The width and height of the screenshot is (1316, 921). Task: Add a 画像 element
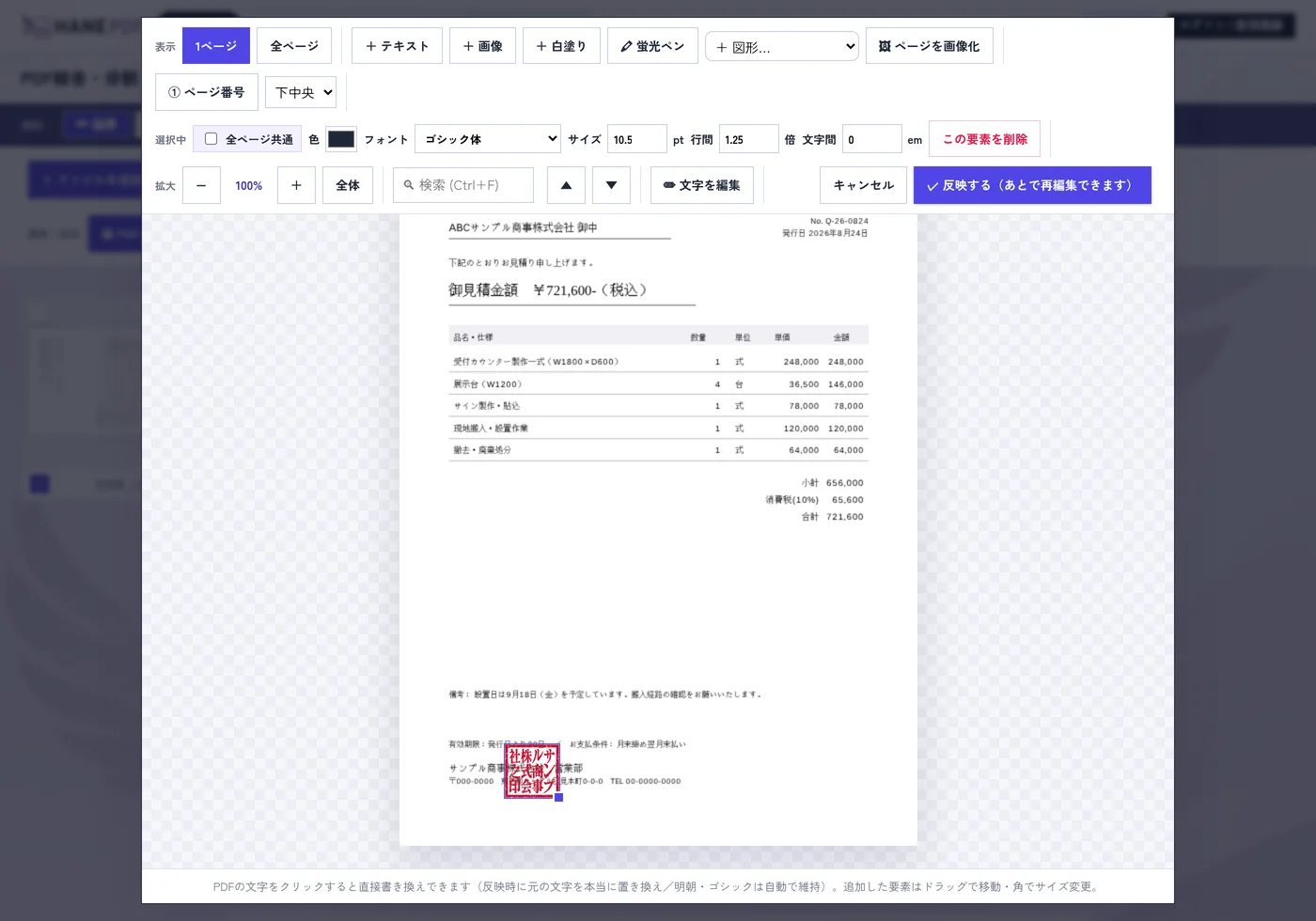click(482, 46)
